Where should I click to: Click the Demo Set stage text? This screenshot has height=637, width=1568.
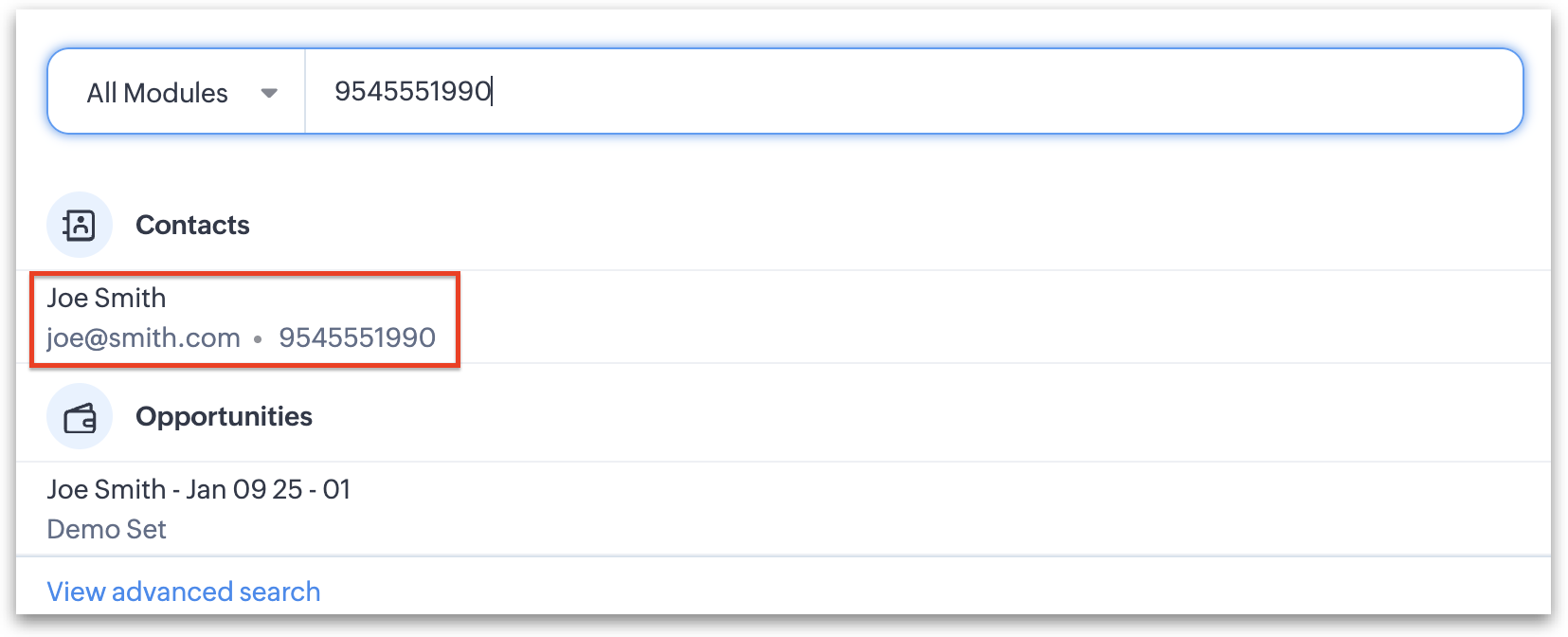pos(106,529)
